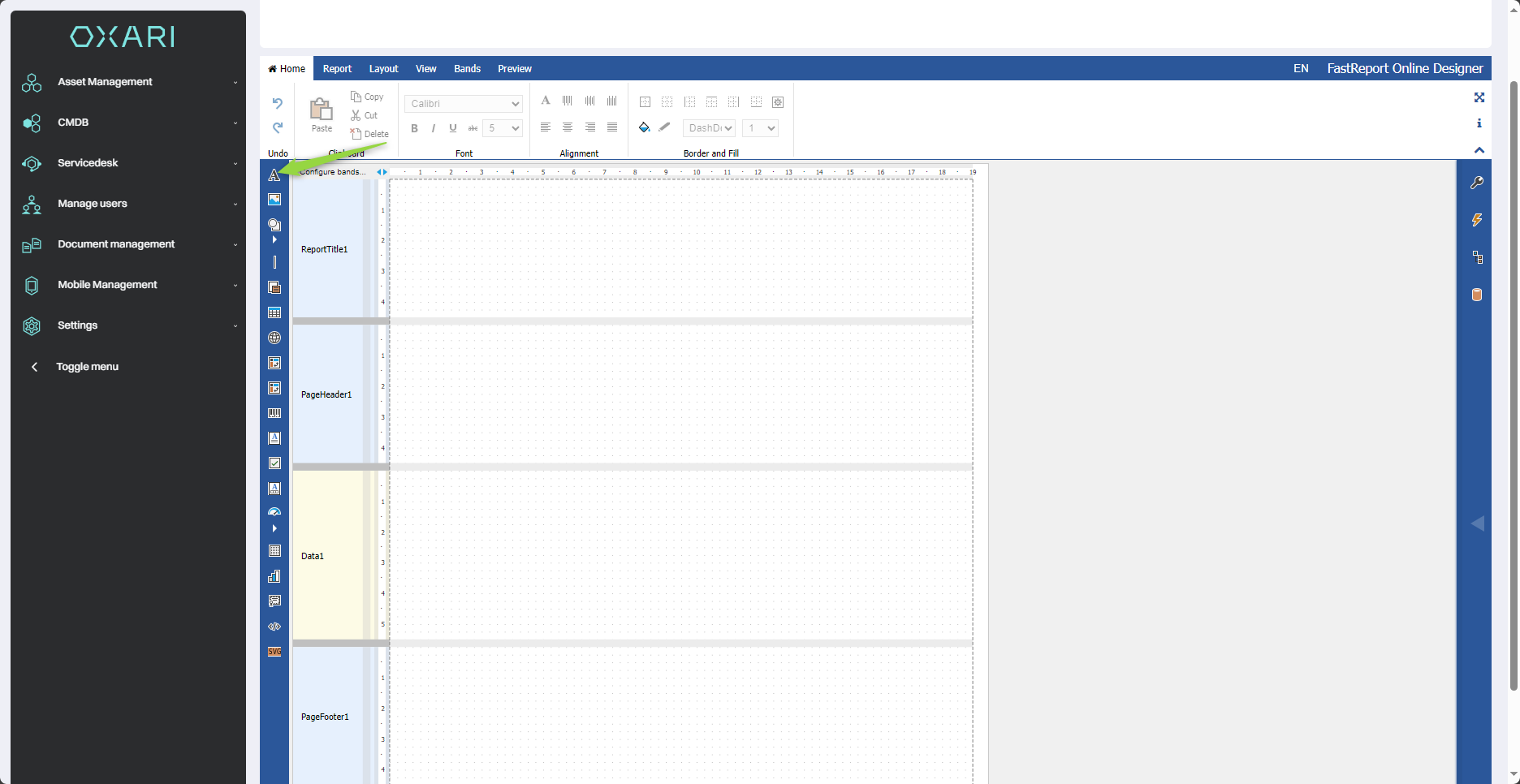Select the Data1 band label

pyautogui.click(x=313, y=556)
